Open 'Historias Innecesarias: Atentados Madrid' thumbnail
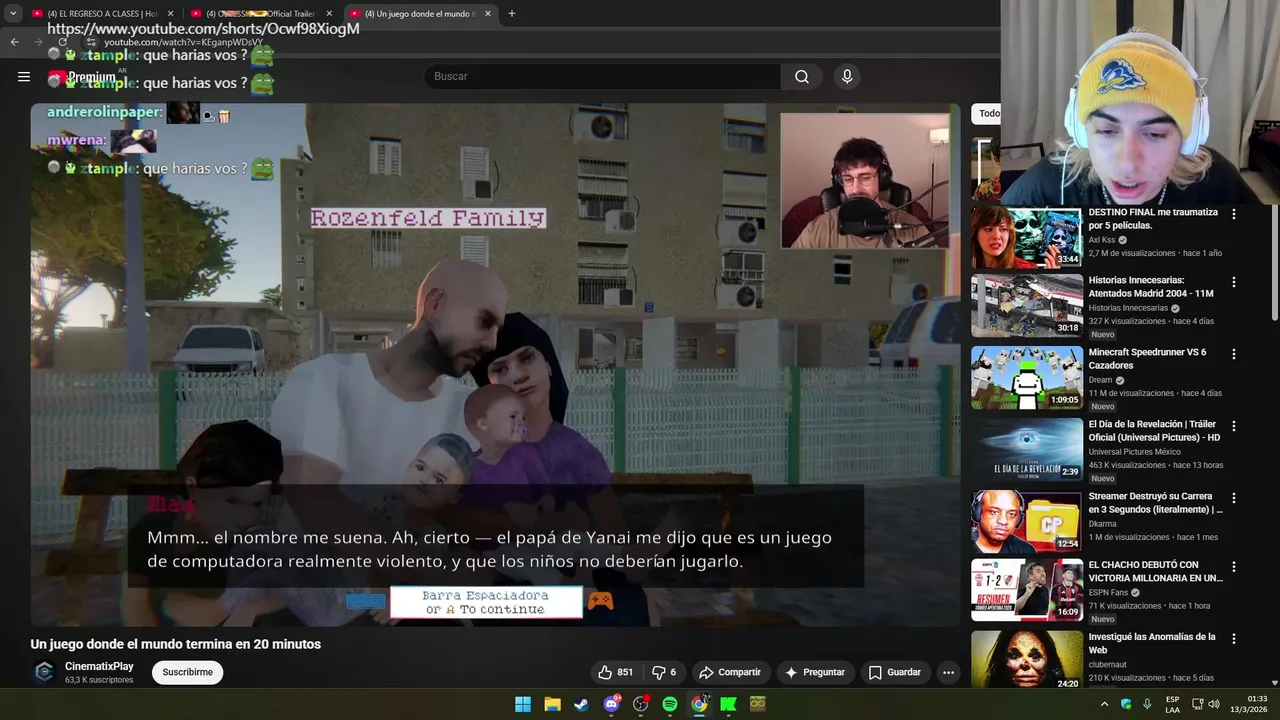1280x720 pixels. click(x=1027, y=306)
